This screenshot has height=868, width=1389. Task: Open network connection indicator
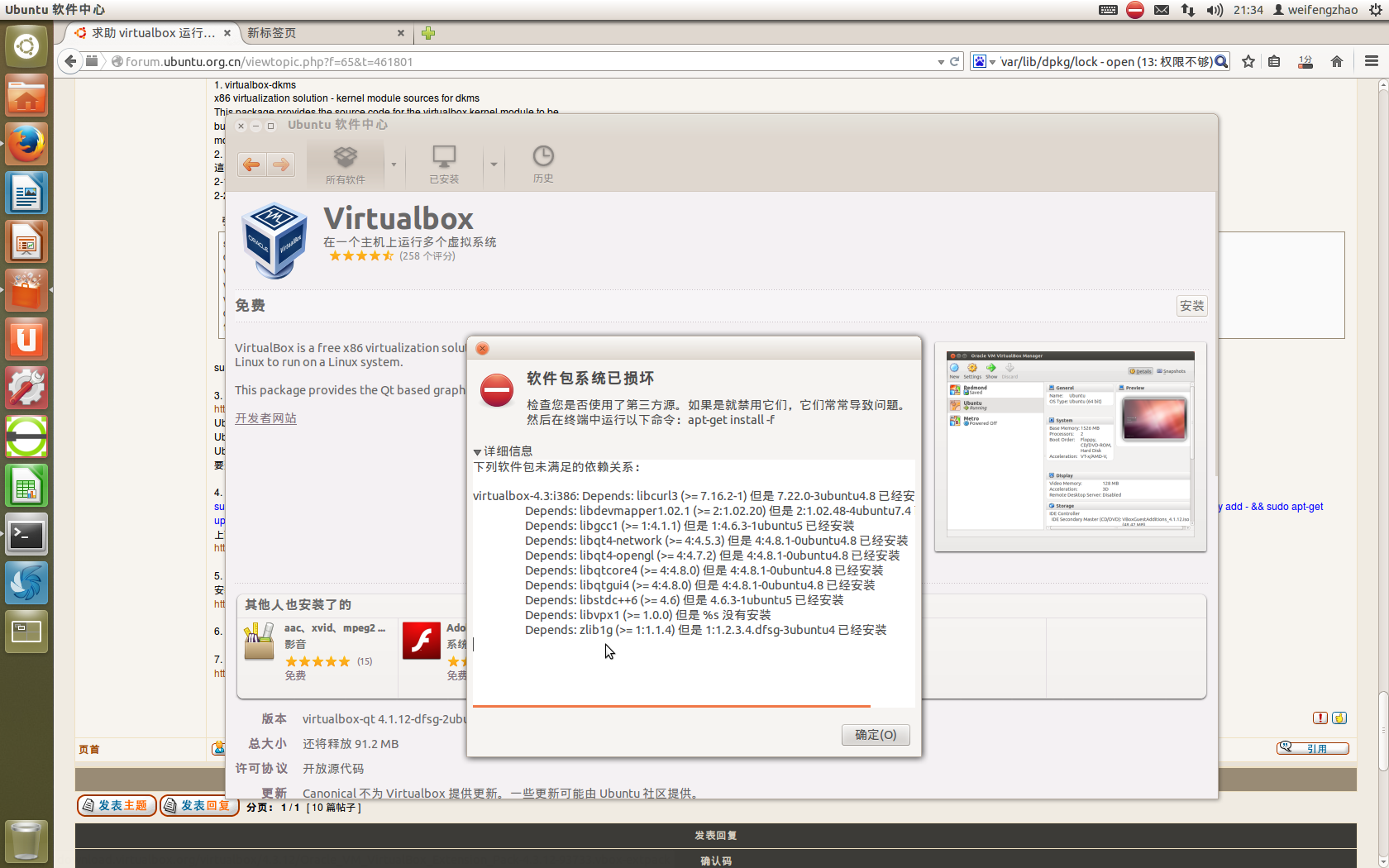1188,10
